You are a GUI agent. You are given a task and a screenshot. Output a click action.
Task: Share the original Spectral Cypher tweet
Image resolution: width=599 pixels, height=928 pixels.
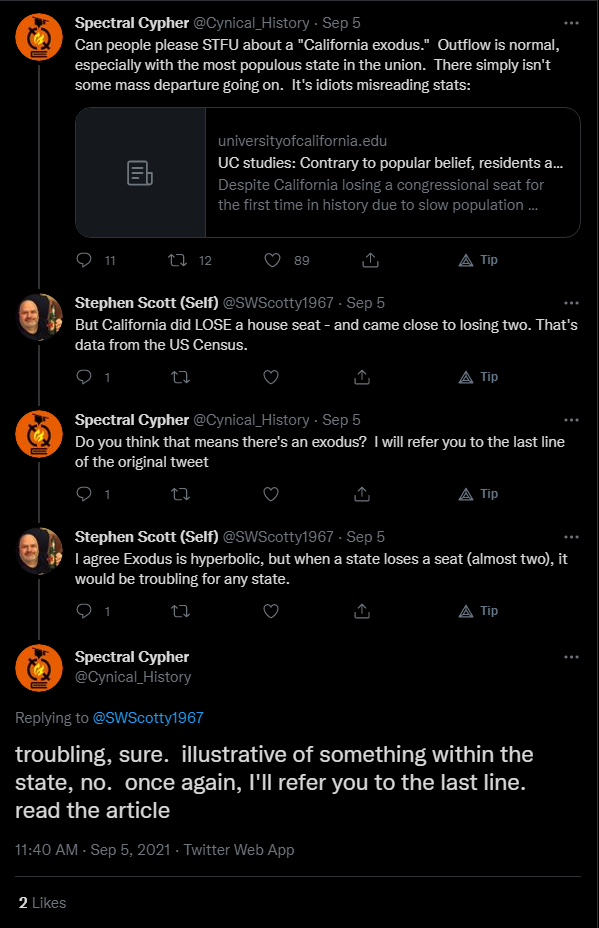click(371, 260)
